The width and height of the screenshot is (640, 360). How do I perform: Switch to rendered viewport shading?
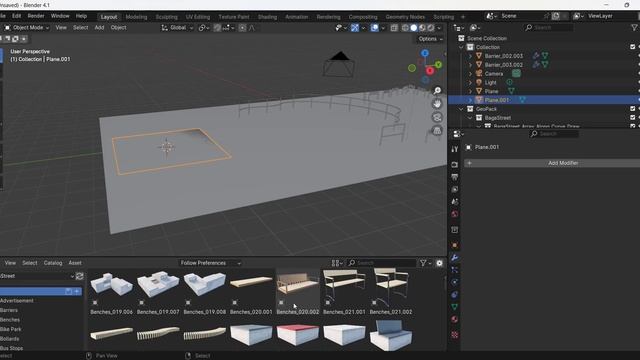click(431, 28)
